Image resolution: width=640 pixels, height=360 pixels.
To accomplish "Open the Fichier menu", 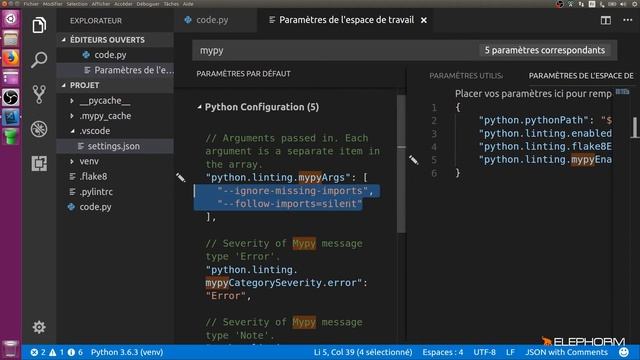I will coord(31,4).
